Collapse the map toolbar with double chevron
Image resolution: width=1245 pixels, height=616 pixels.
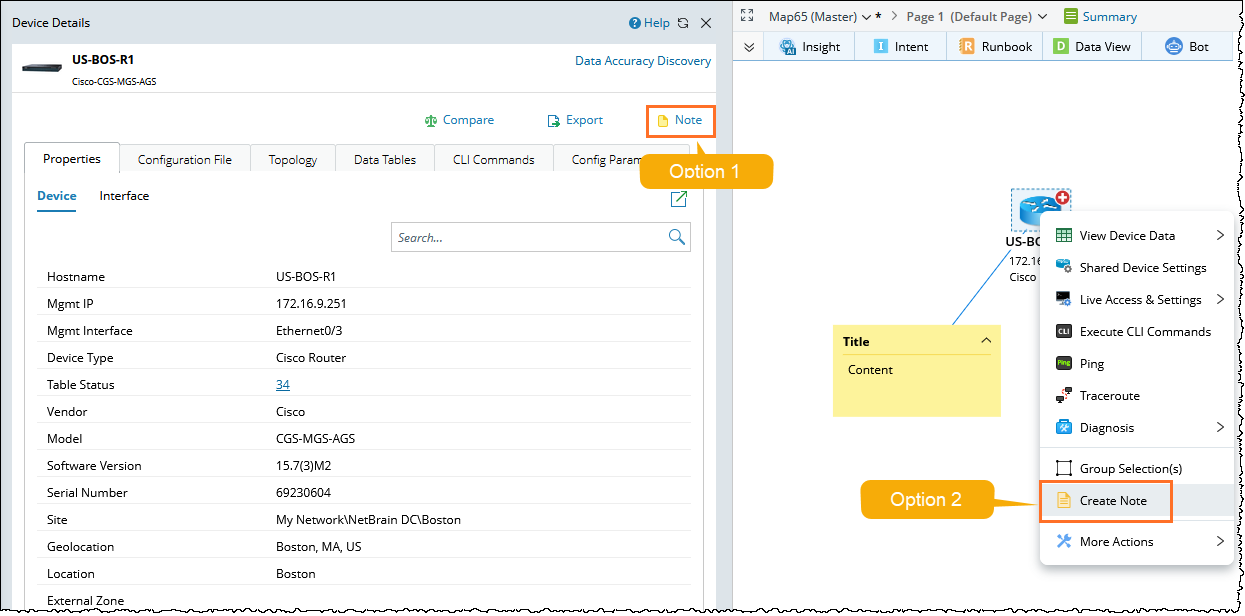point(749,46)
